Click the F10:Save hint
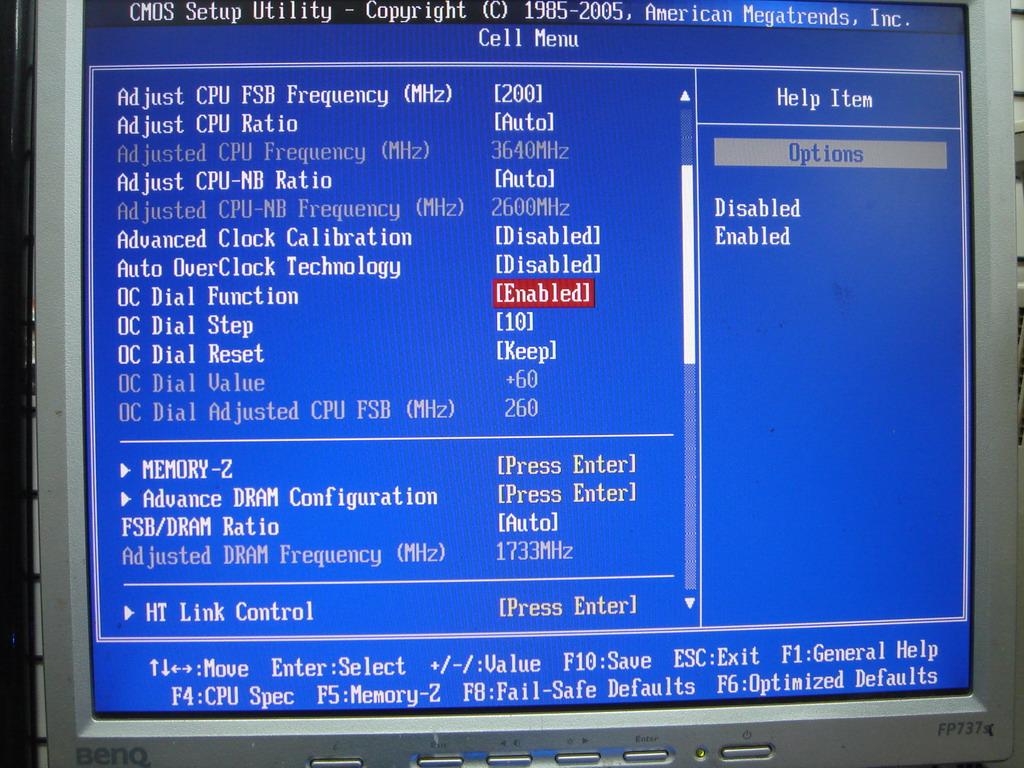The image size is (1024, 768). point(607,662)
